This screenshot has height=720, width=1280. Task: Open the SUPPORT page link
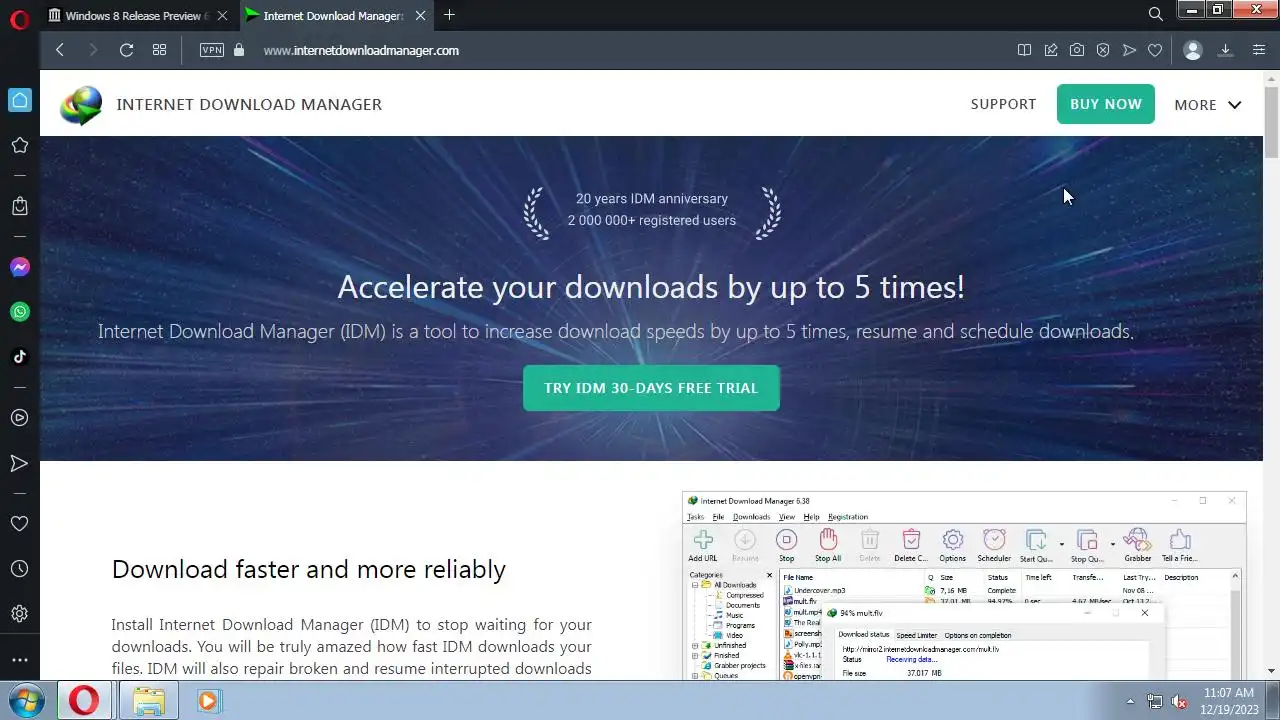click(1003, 104)
